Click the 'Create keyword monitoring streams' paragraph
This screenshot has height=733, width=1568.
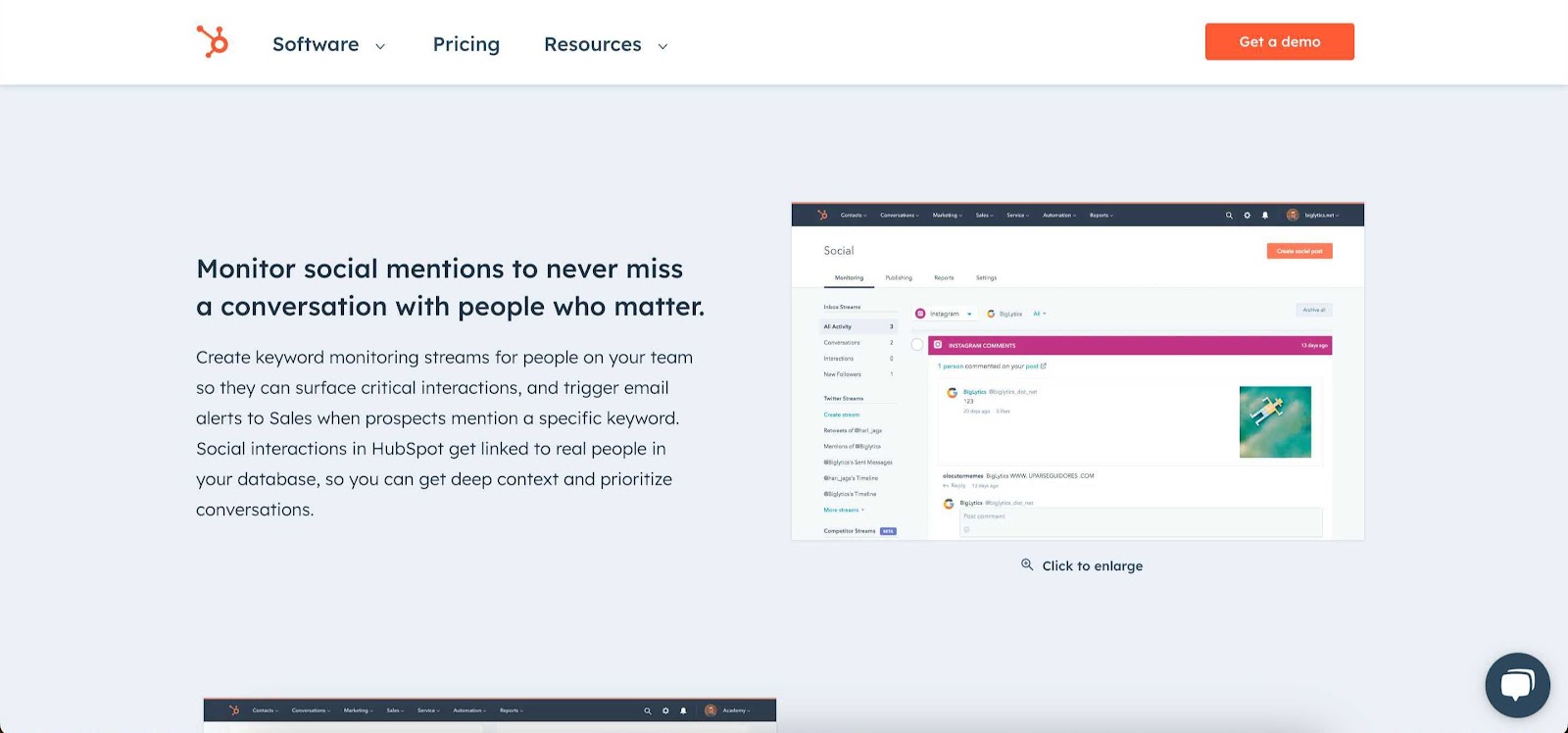445,433
